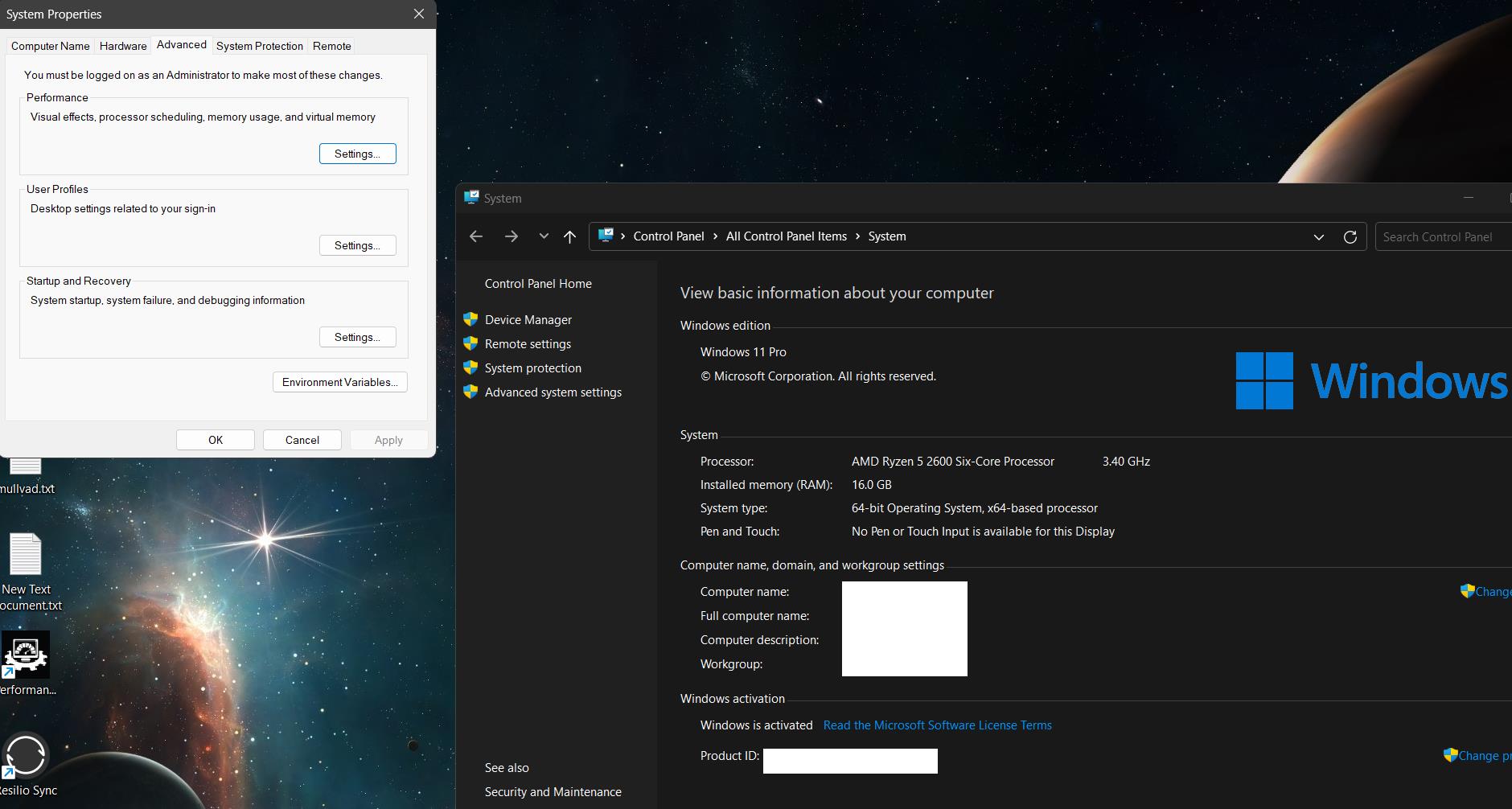Expand chevron before Control Panel breadcrumb
Screen dimensions: 1512x809
click(x=622, y=236)
